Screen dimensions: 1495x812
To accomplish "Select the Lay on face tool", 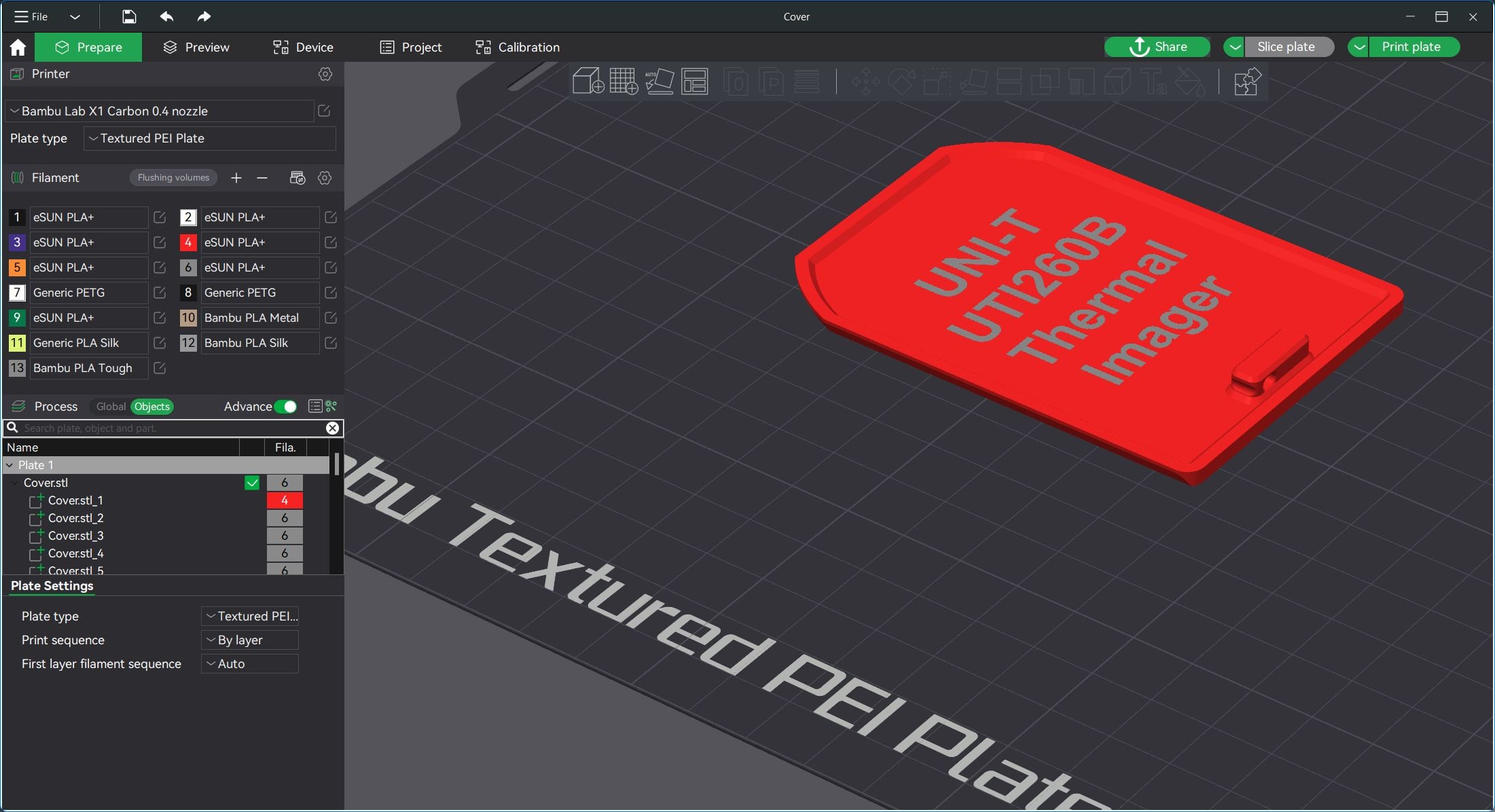I will (973, 83).
